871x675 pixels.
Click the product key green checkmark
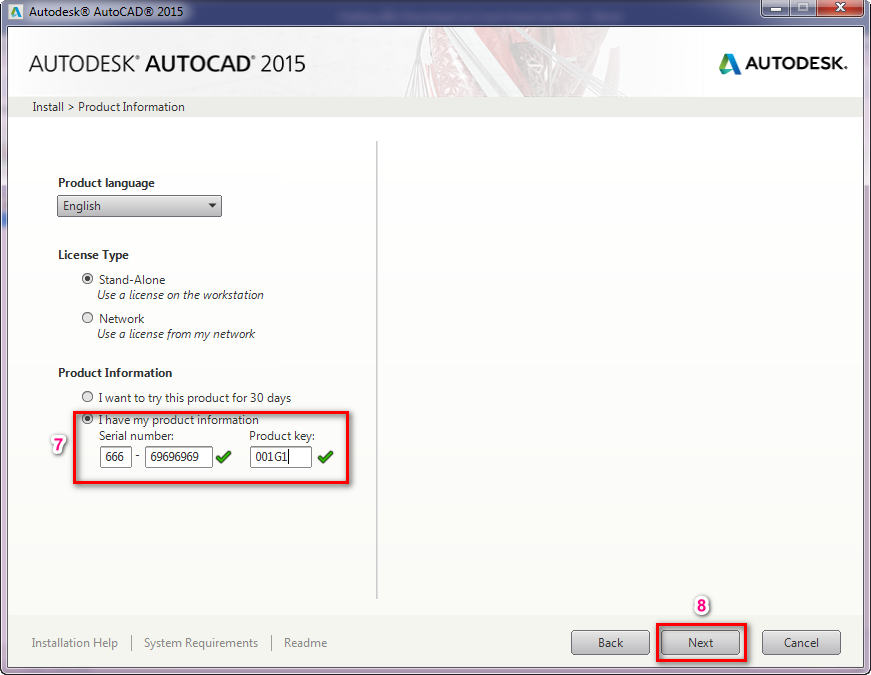pyautogui.click(x=326, y=457)
